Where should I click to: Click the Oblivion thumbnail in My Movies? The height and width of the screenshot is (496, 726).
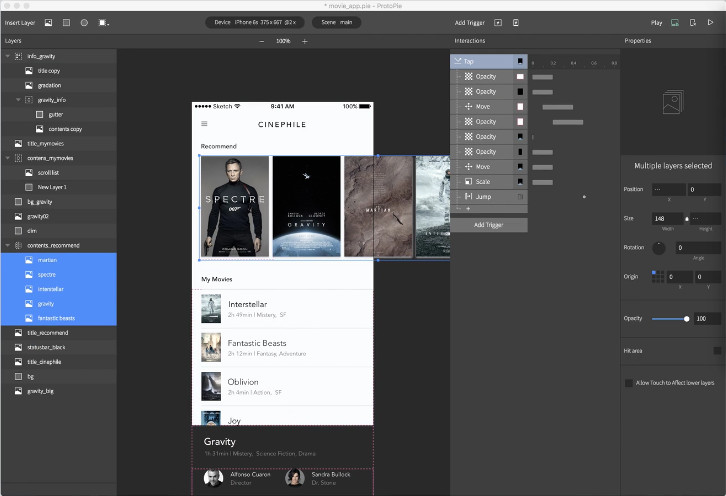(211, 386)
